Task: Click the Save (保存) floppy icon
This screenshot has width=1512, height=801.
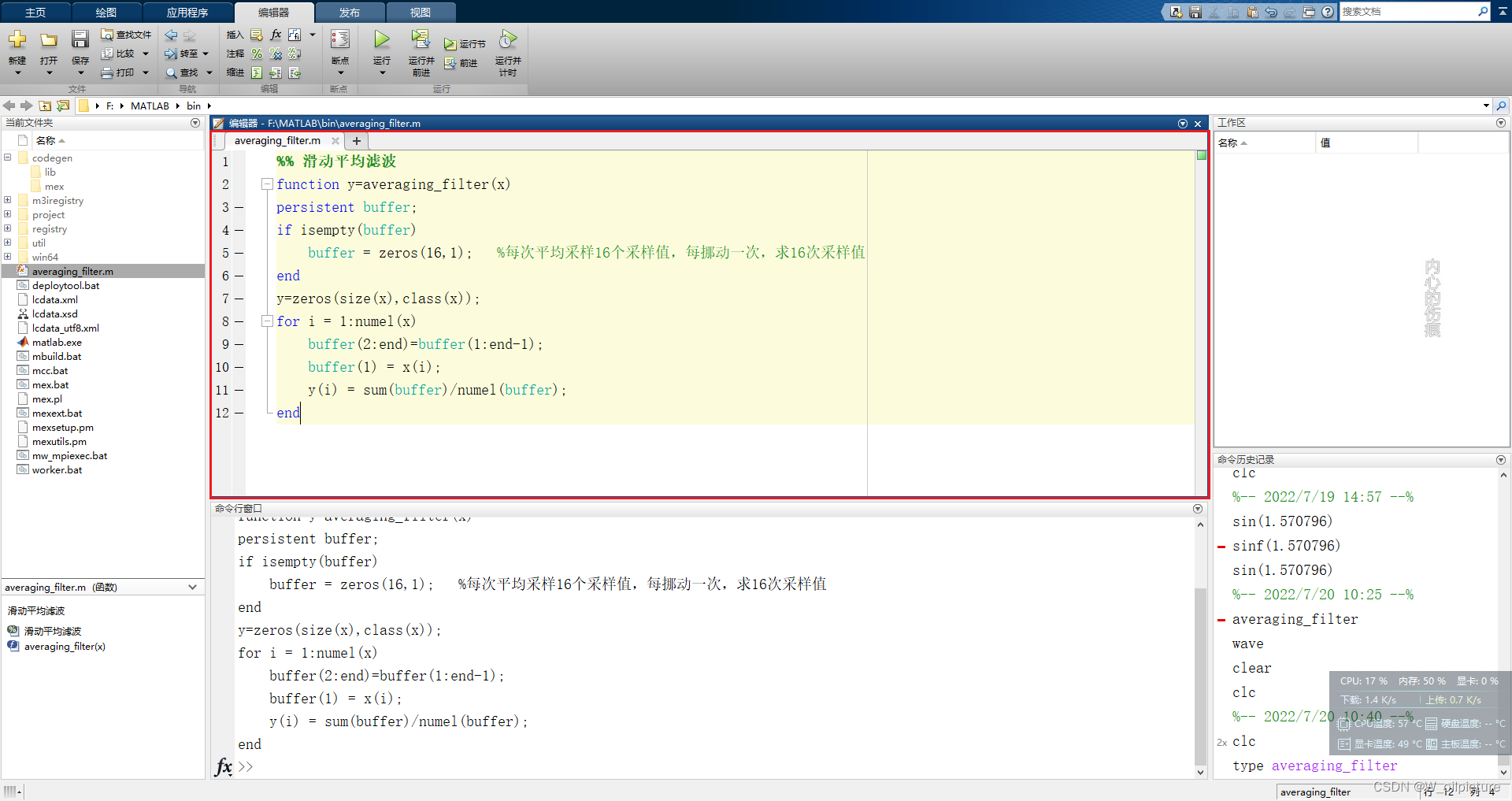Action: click(x=80, y=39)
